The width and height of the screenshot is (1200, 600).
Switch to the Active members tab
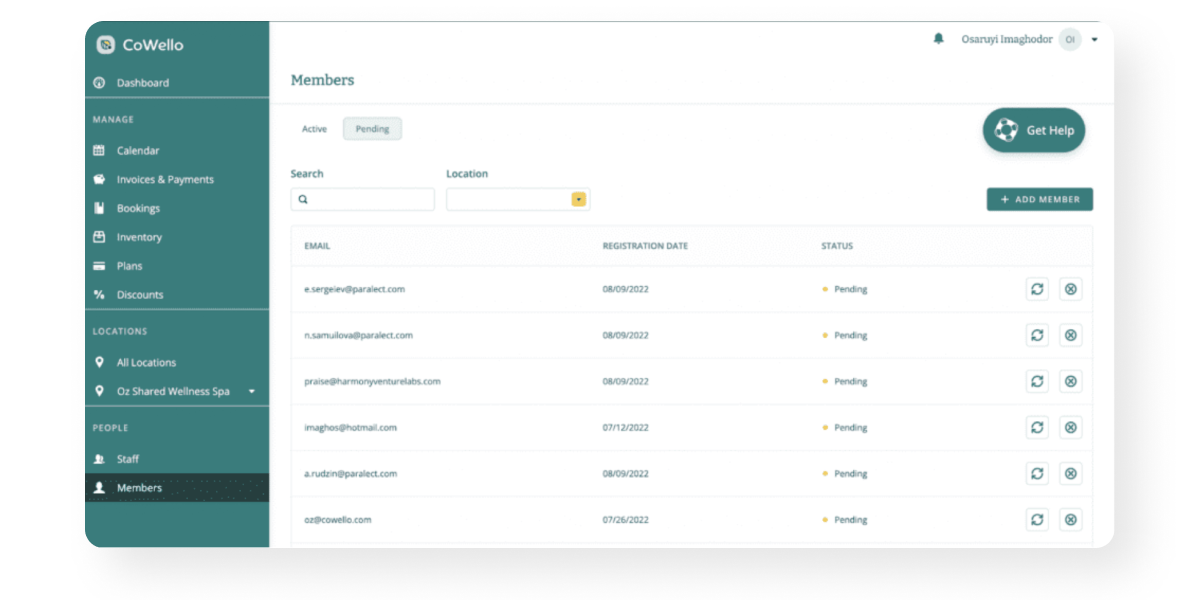[314, 129]
